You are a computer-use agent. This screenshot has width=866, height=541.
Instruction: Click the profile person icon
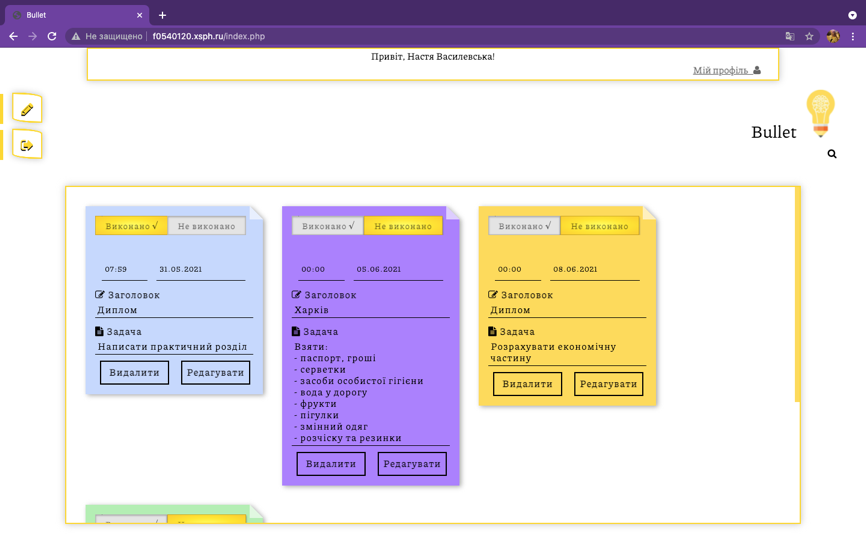click(757, 70)
